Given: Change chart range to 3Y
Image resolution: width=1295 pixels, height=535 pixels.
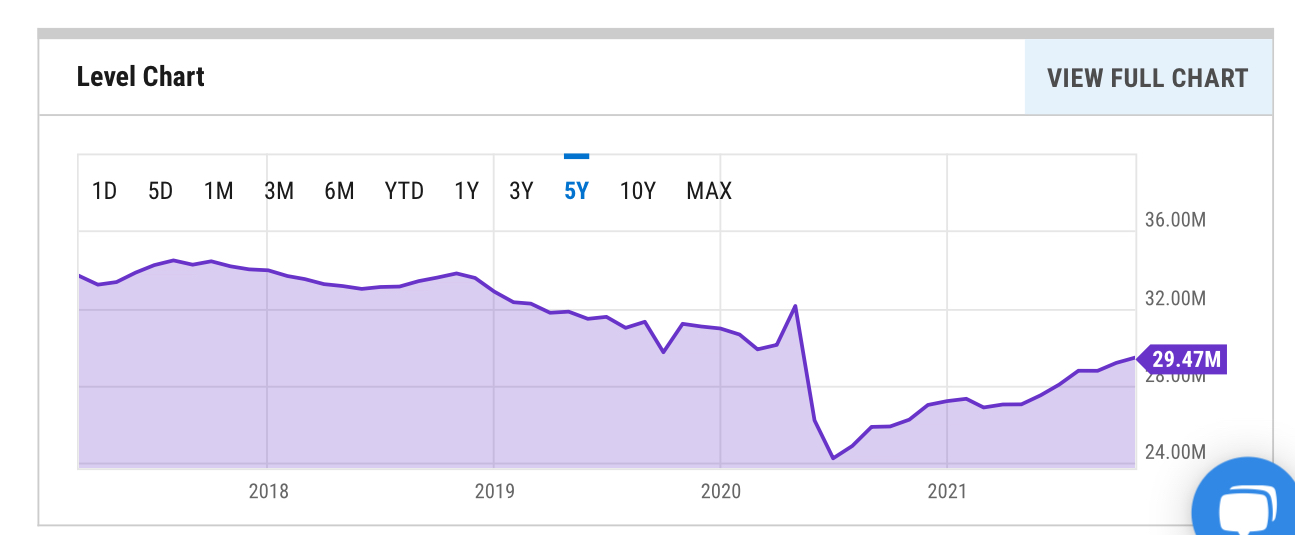Looking at the screenshot, I should [x=521, y=191].
